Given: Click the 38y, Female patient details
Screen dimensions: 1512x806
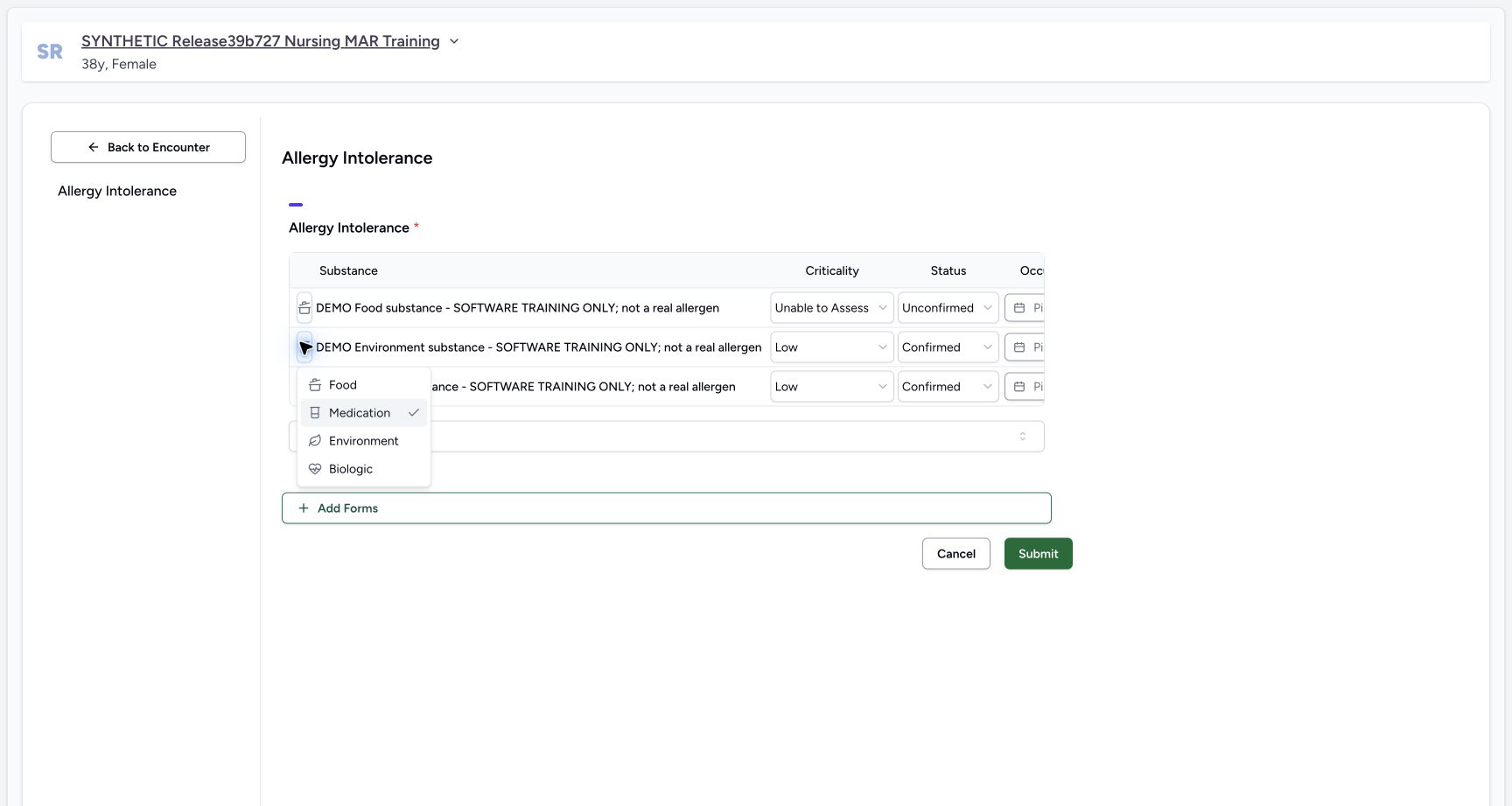Looking at the screenshot, I should pos(119,64).
